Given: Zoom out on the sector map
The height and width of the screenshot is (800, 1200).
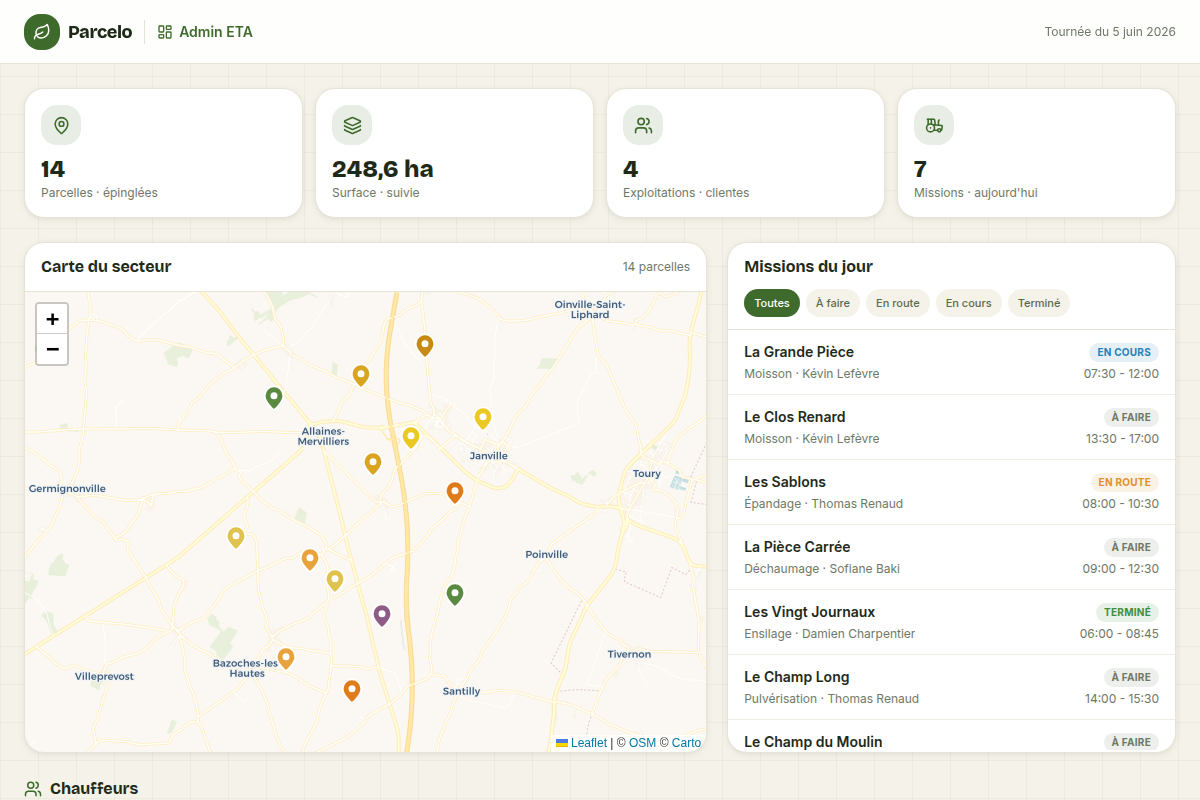Looking at the screenshot, I should pyautogui.click(x=52, y=350).
